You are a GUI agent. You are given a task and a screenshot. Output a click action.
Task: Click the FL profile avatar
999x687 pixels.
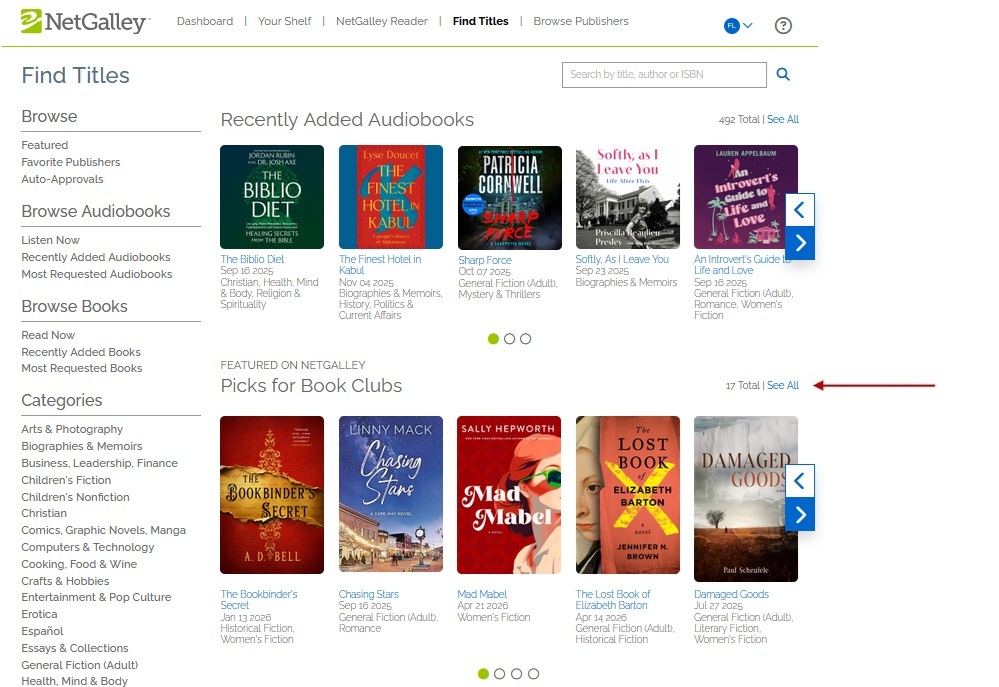[x=731, y=25]
